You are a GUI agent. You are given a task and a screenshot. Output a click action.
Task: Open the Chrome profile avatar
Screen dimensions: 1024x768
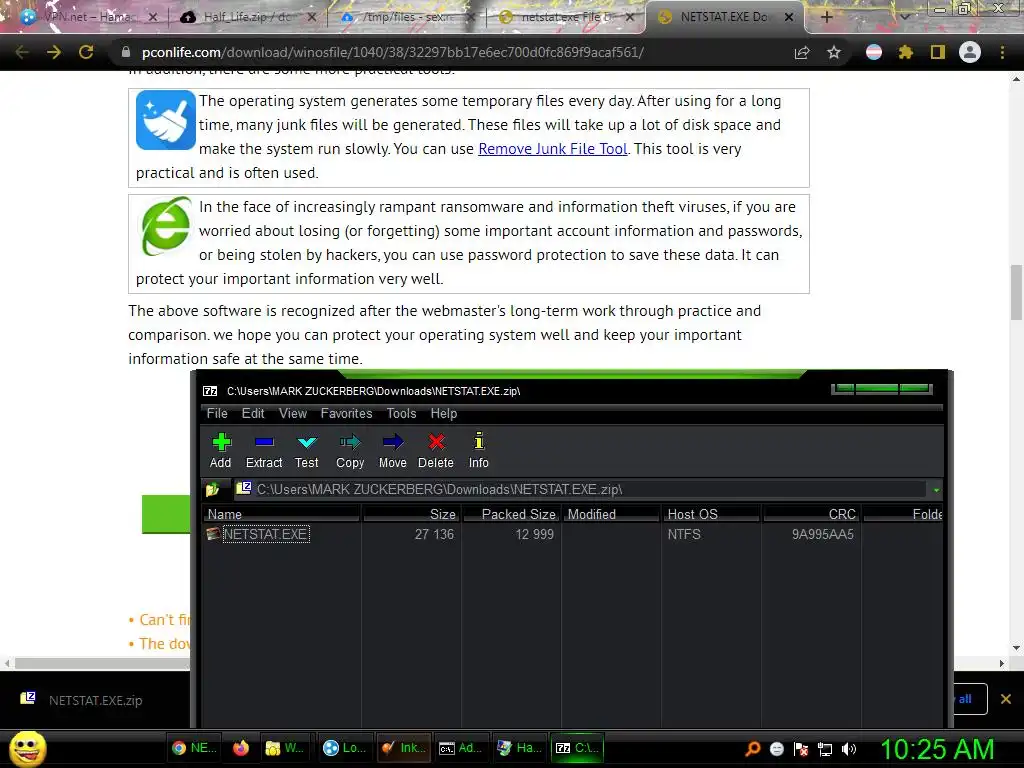[x=970, y=52]
